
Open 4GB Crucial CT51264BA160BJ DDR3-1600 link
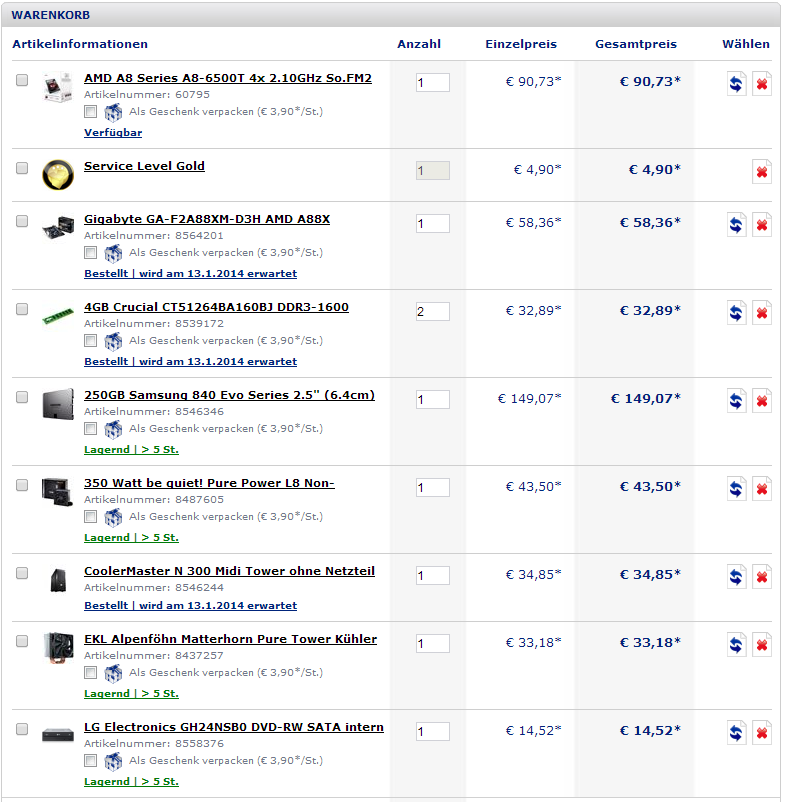point(216,307)
